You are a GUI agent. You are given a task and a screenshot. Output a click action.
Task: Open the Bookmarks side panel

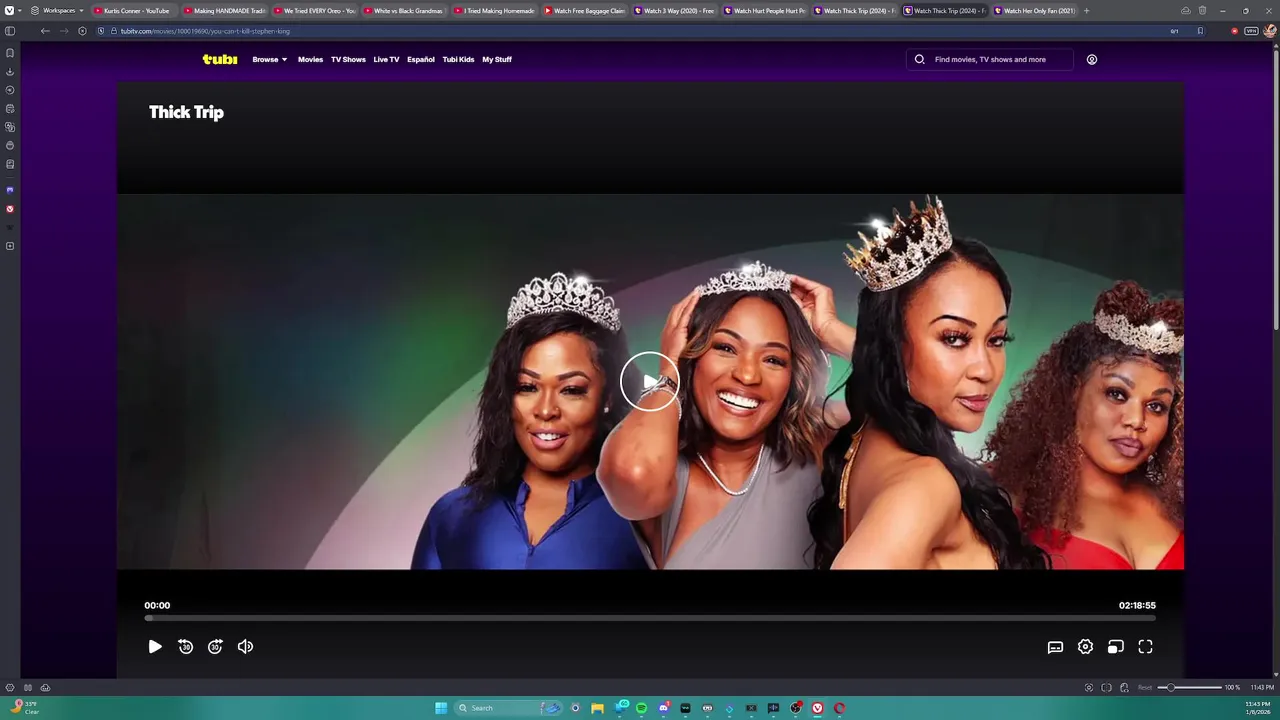10,53
